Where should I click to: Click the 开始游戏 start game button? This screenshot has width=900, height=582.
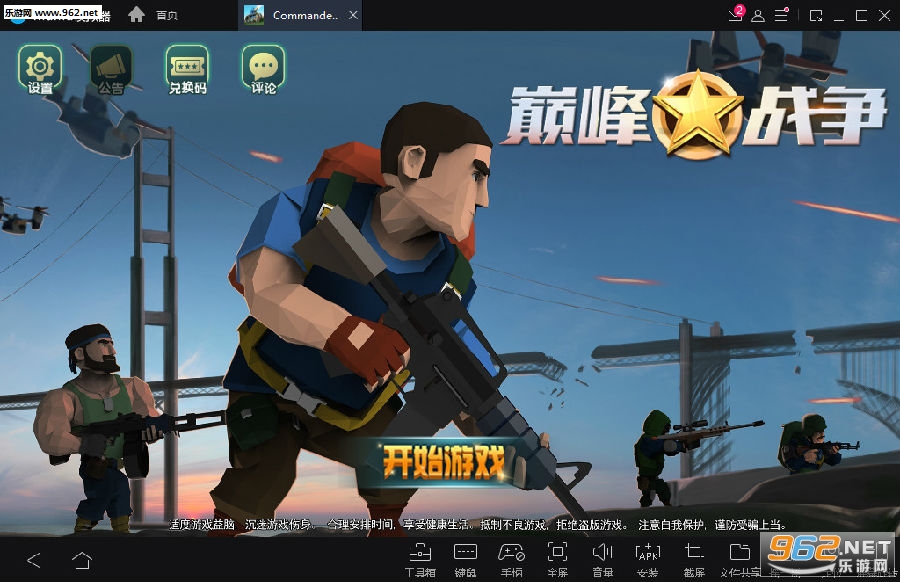[x=443, y=461]
